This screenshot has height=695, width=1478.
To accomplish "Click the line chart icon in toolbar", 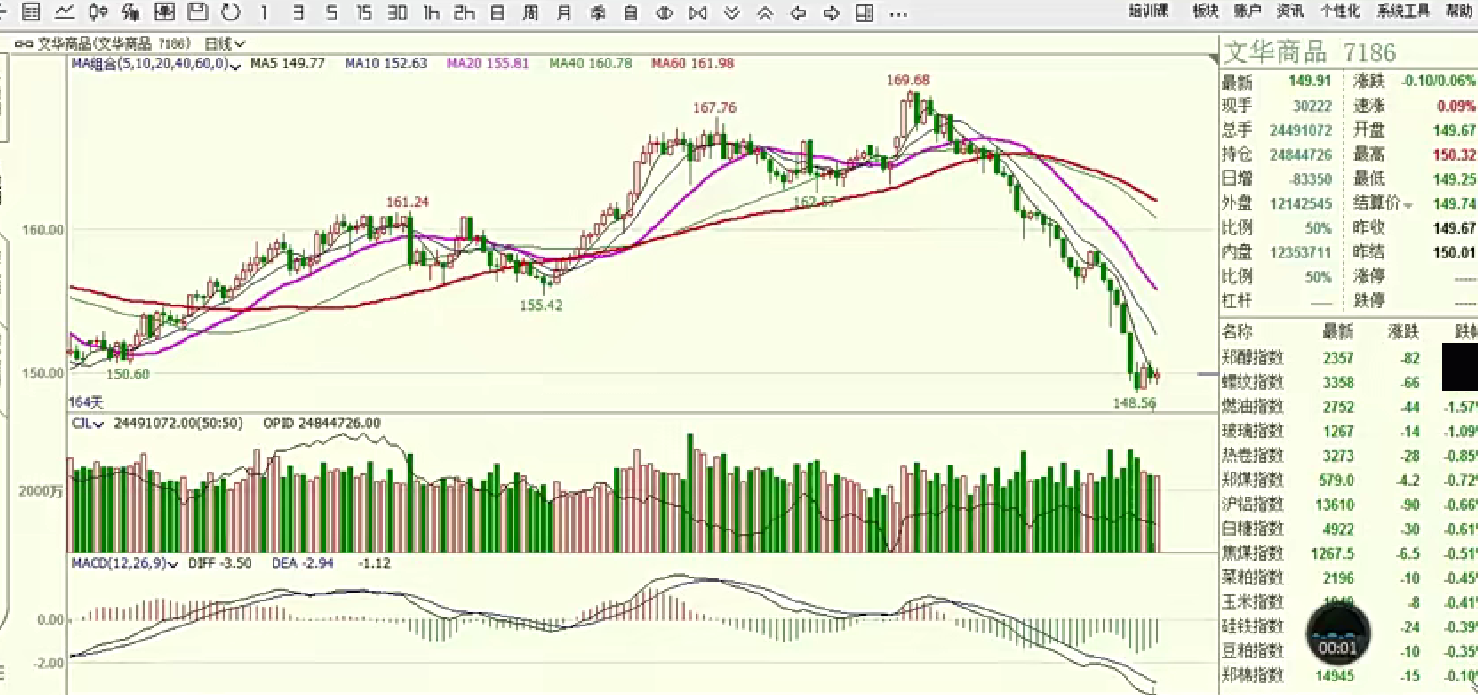I will click(x=64, y=12).
